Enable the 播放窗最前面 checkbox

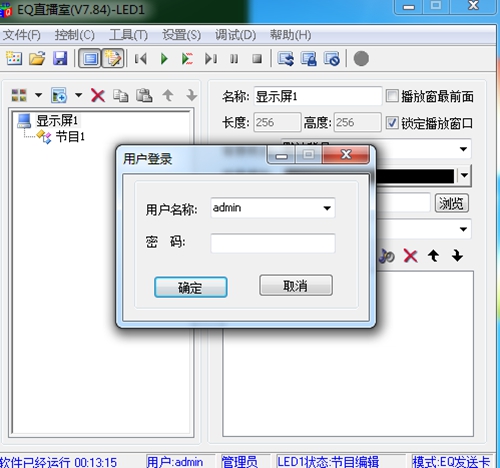click(392, 96)
